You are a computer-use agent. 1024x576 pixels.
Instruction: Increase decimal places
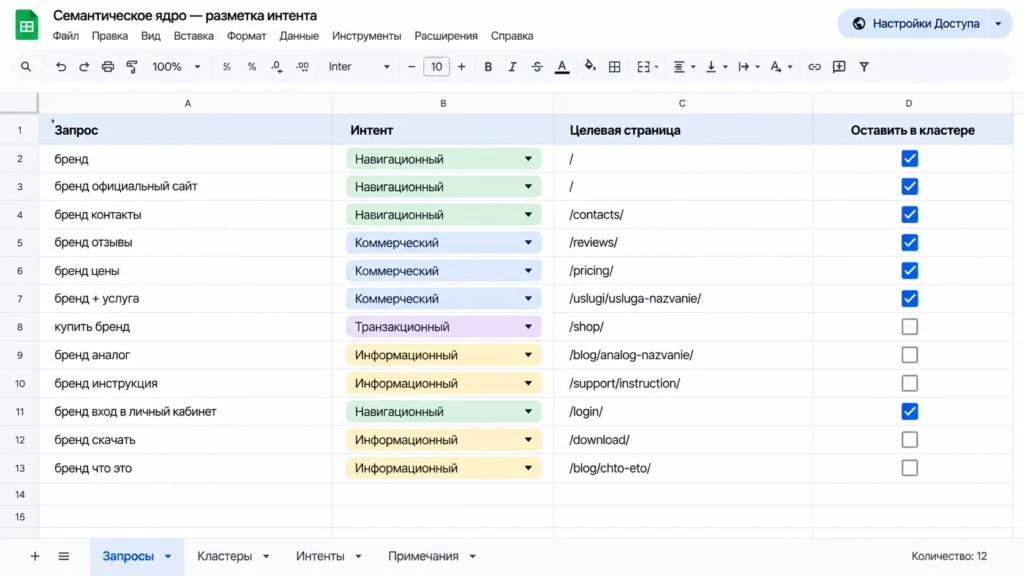tap(302, 67)
